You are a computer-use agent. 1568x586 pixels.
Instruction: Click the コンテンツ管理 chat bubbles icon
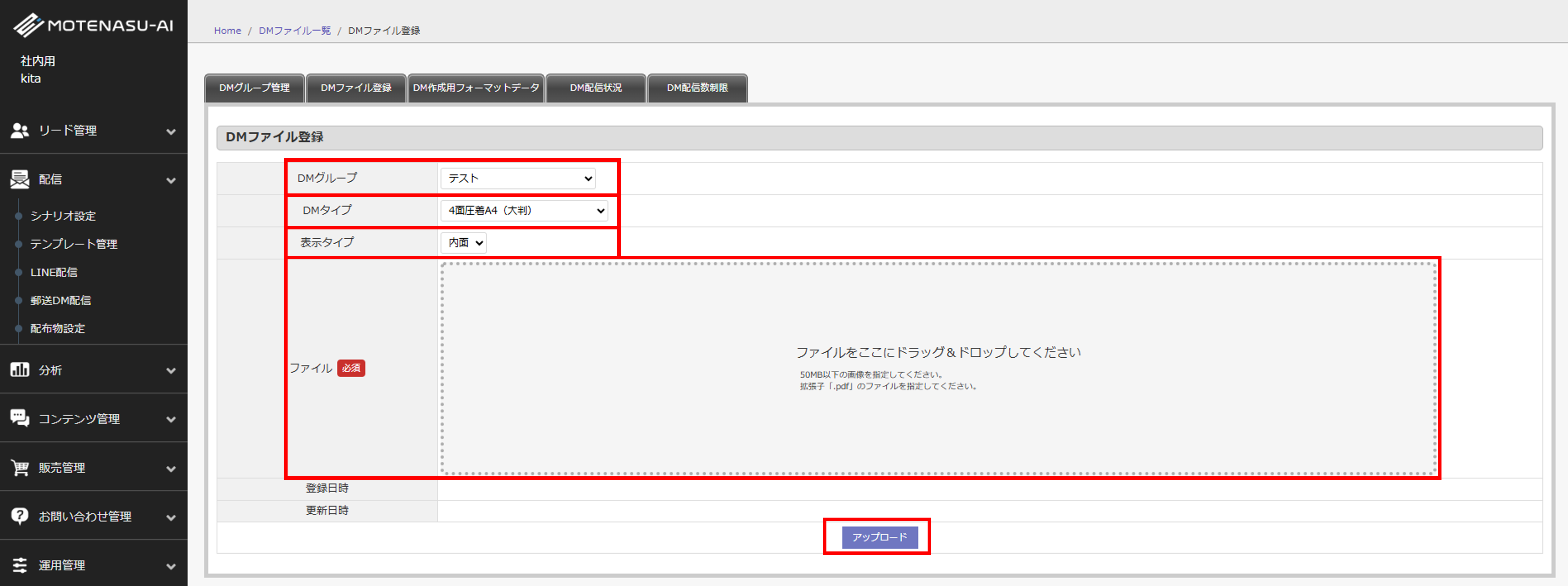(20, 418)
